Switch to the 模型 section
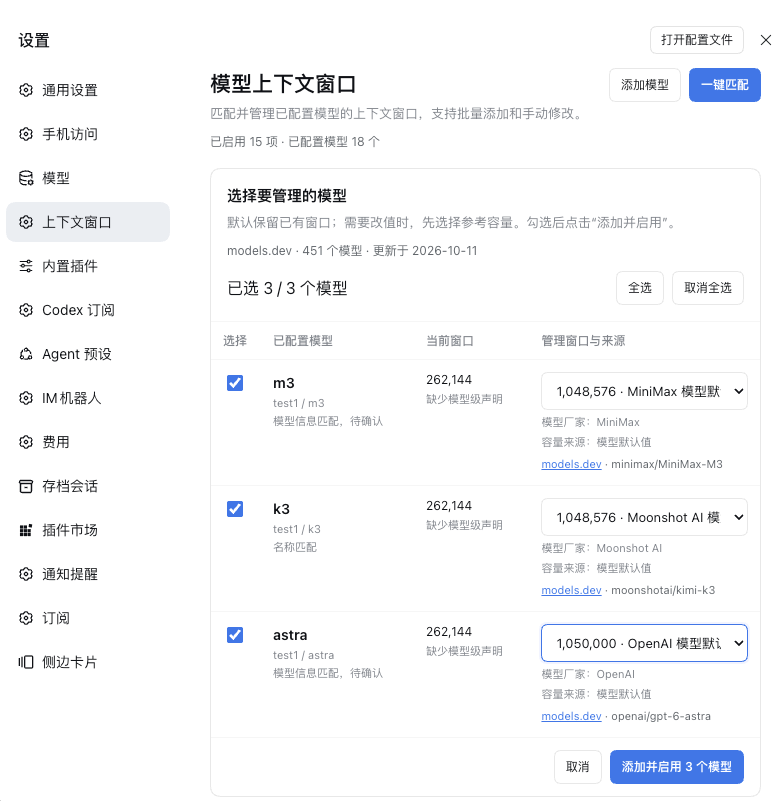Viewport: 777px width, 801px height. 88,178
